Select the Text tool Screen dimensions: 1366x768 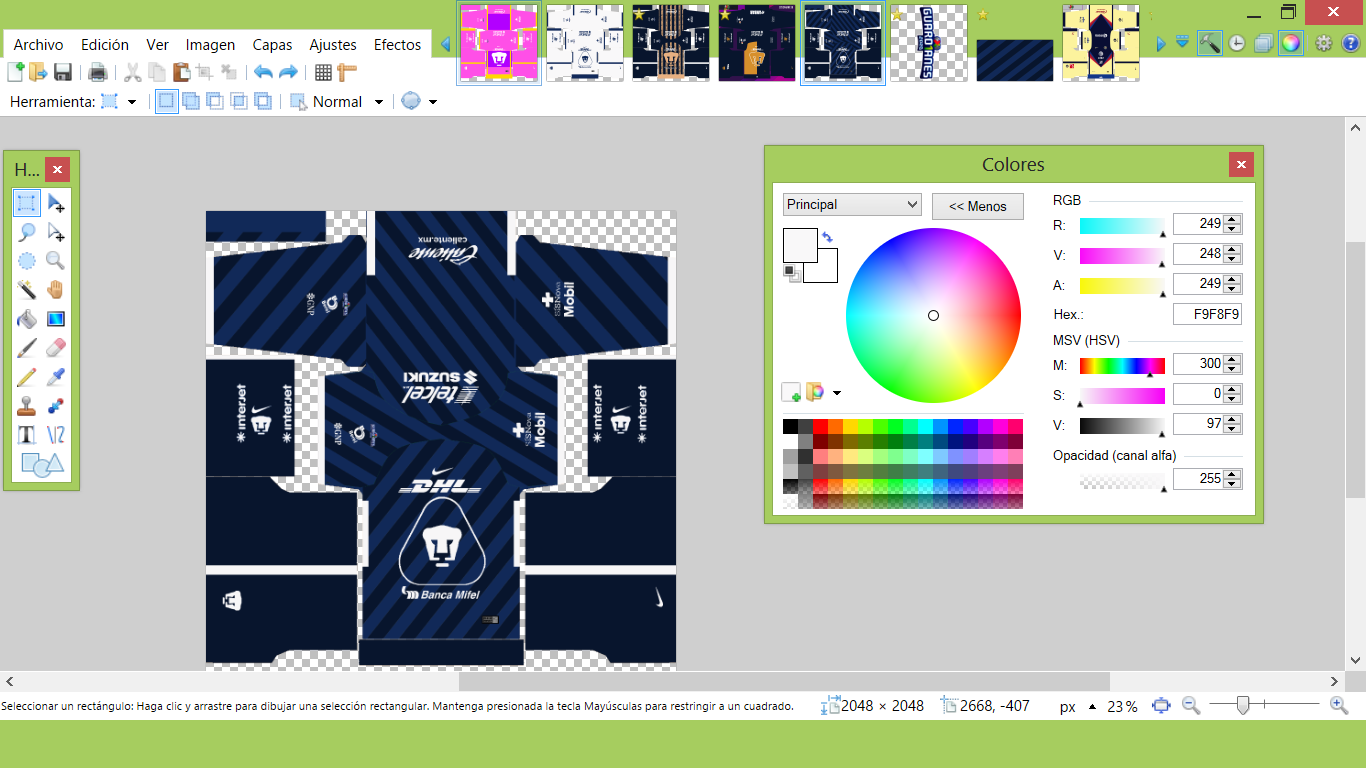coord(27,435)
